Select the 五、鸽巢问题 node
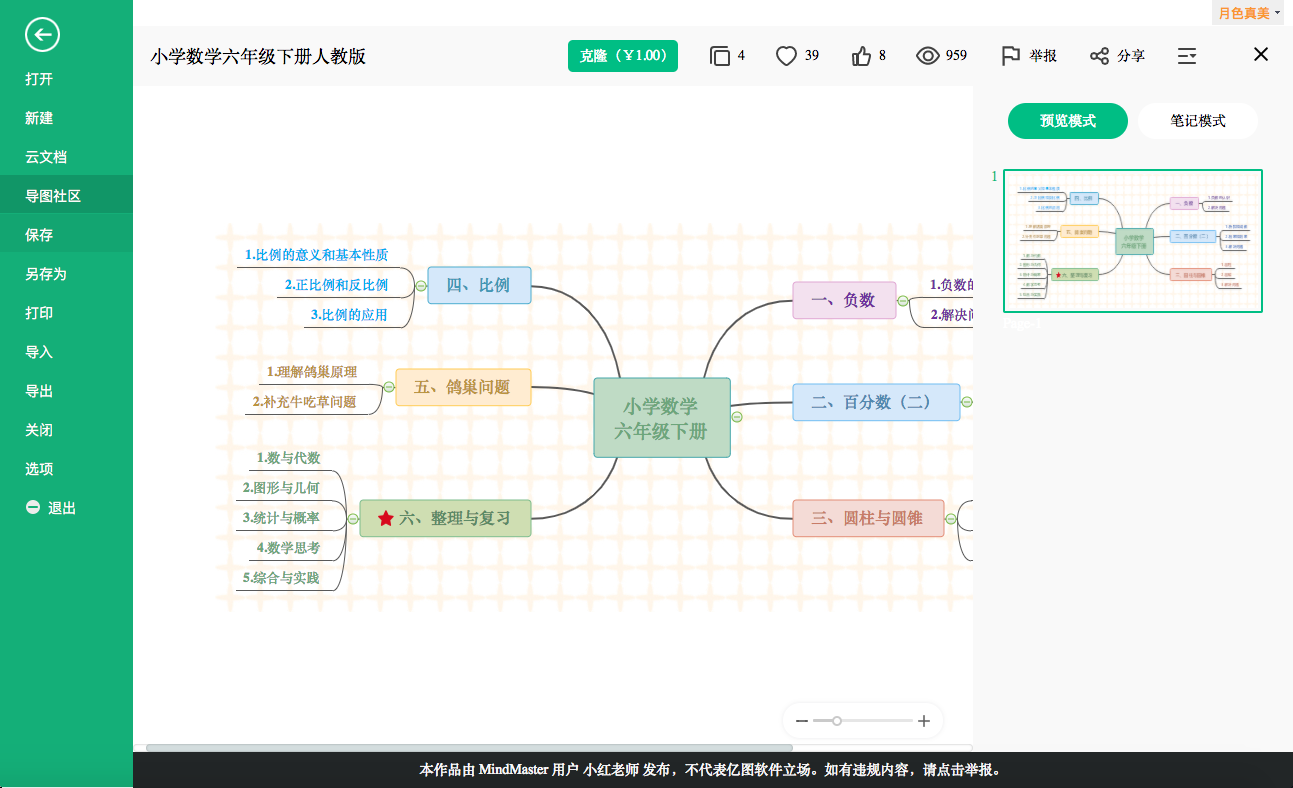 click(463, 387)
